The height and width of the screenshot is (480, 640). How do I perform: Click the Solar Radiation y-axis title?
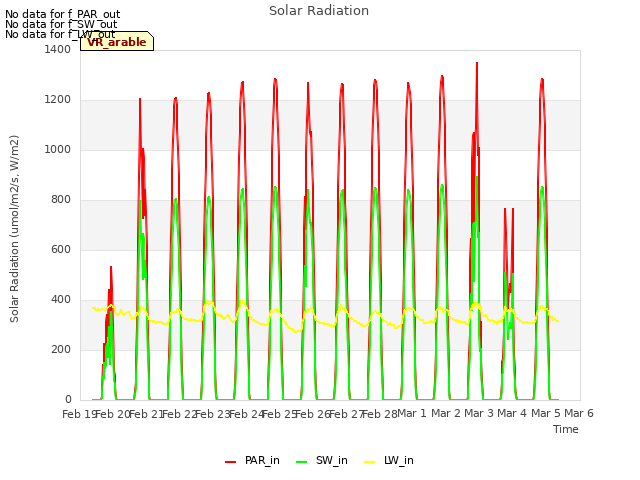(14, 229)
